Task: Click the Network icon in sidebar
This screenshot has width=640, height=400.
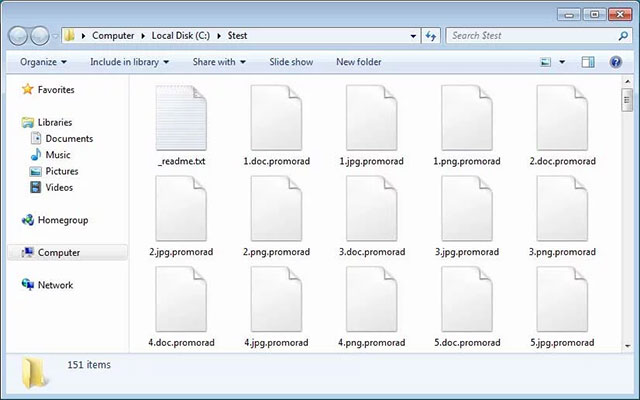Action: 28,284
